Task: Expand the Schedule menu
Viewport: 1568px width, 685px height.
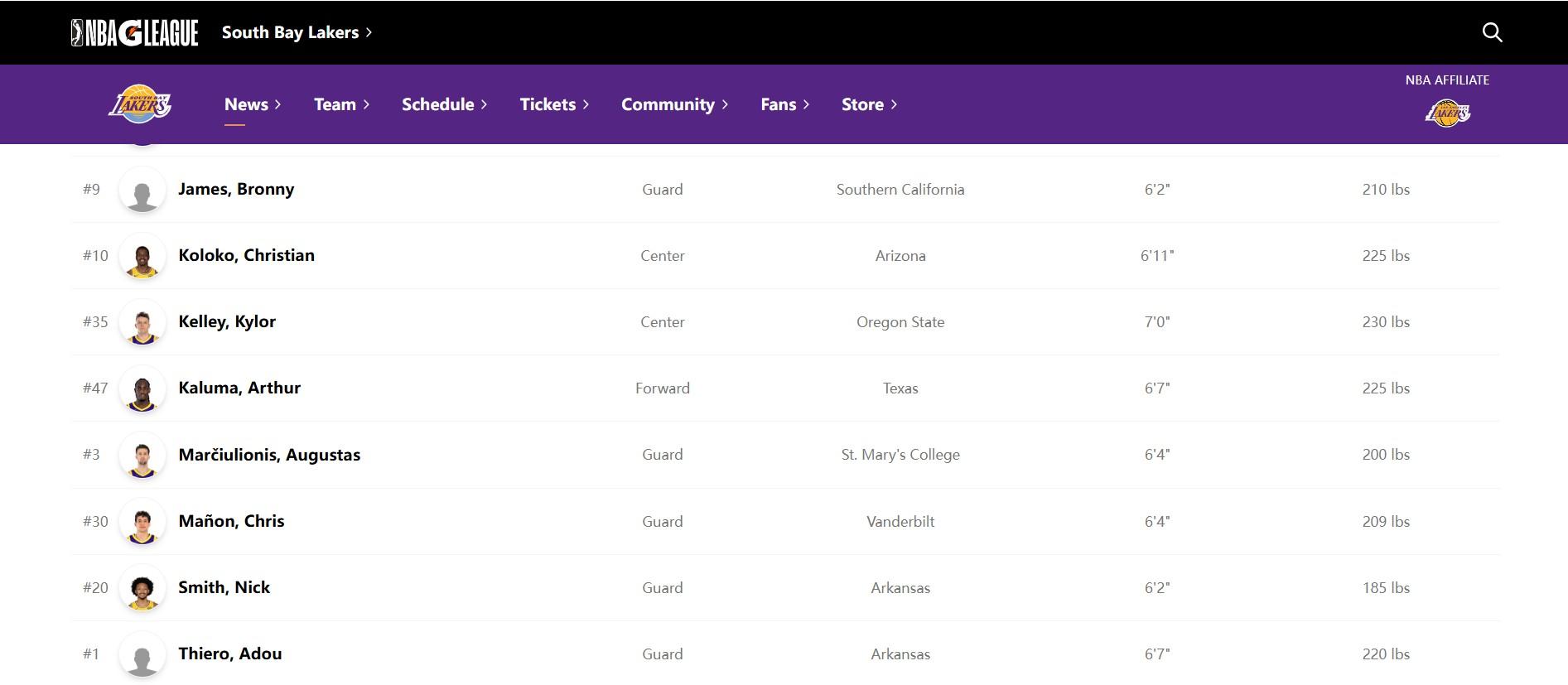Action: click(x=444, y=104)
